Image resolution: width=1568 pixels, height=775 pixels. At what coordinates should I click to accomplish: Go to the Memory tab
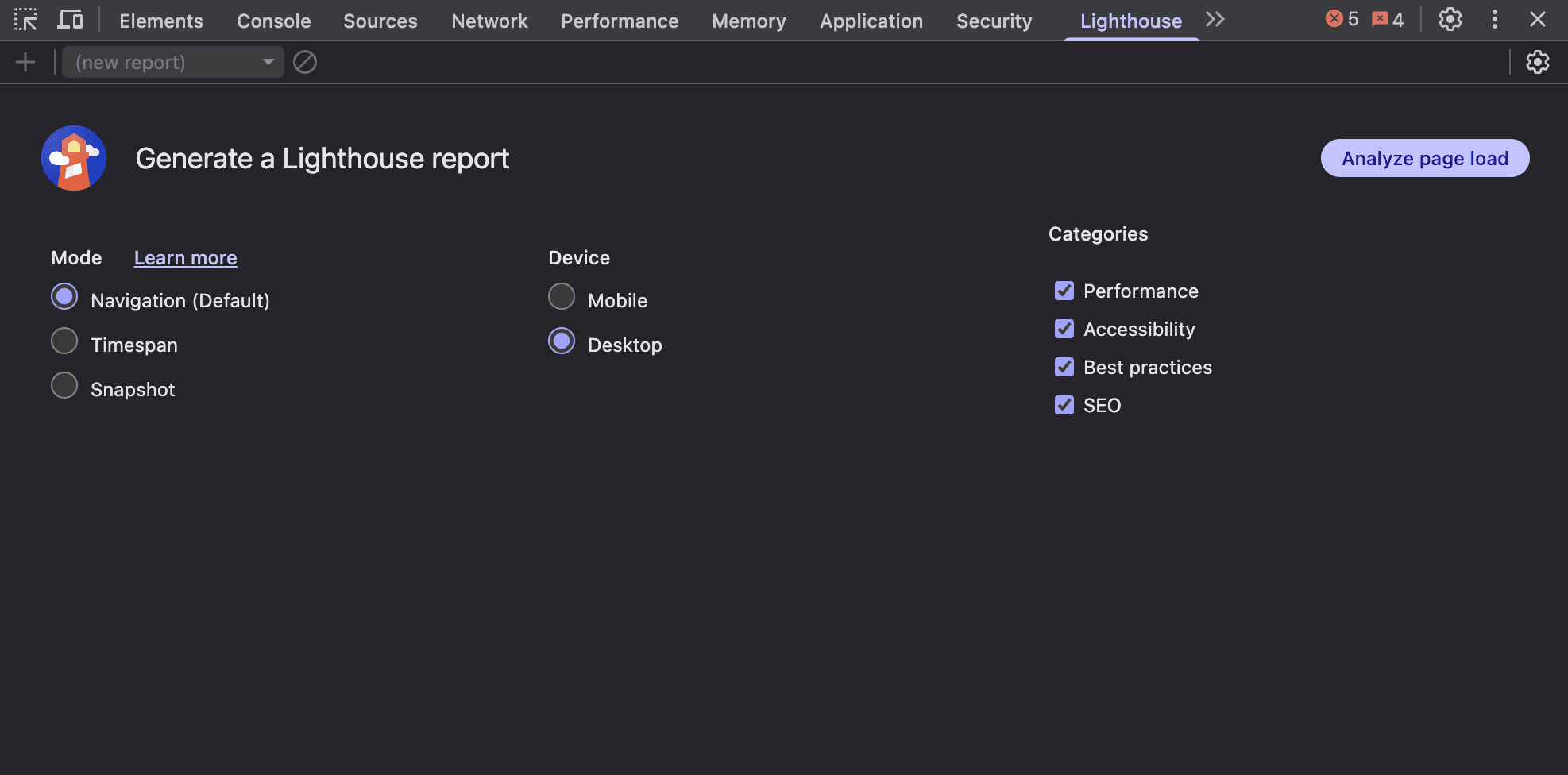tap(749, 21)
